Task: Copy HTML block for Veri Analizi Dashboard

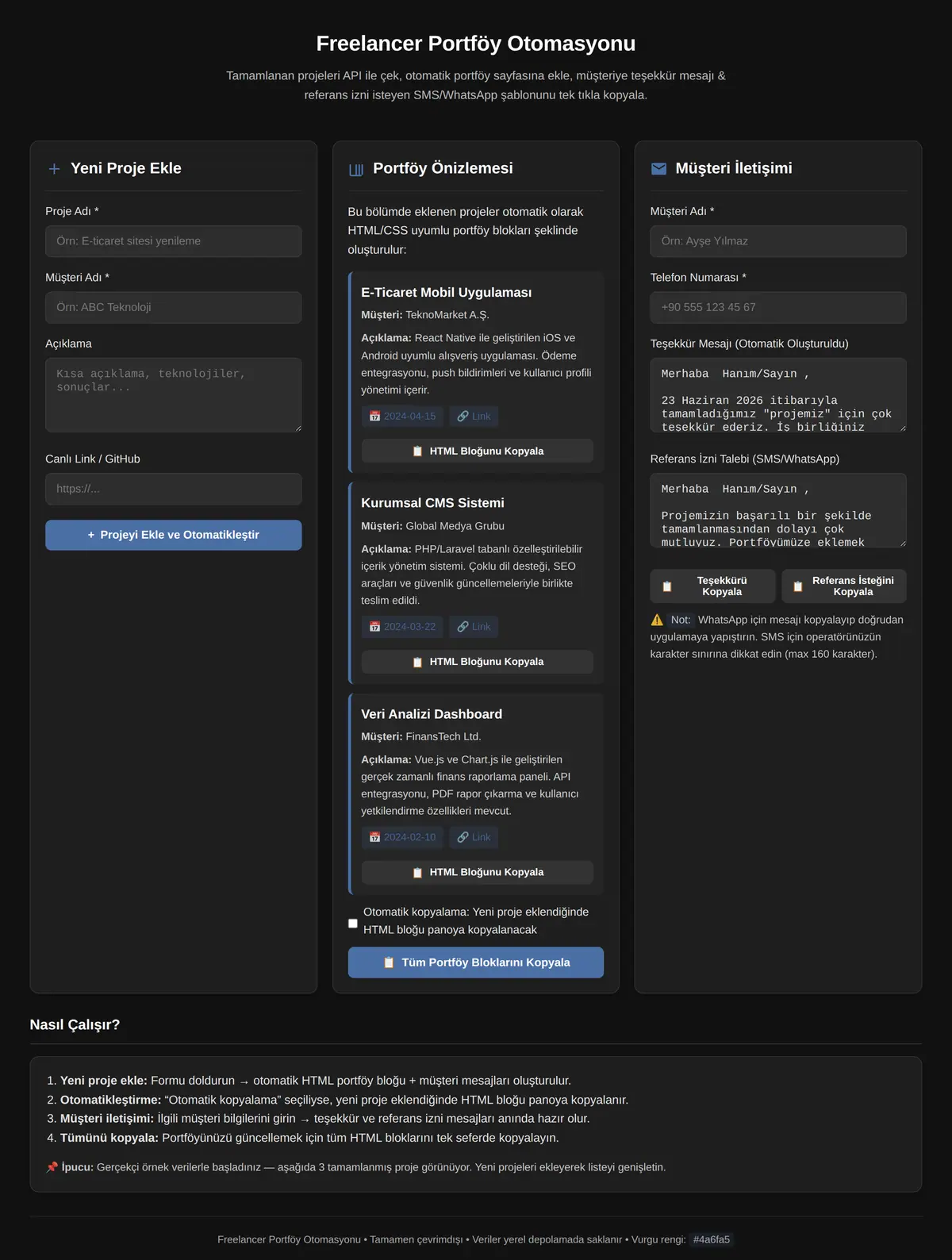Action: pos(478,872)
